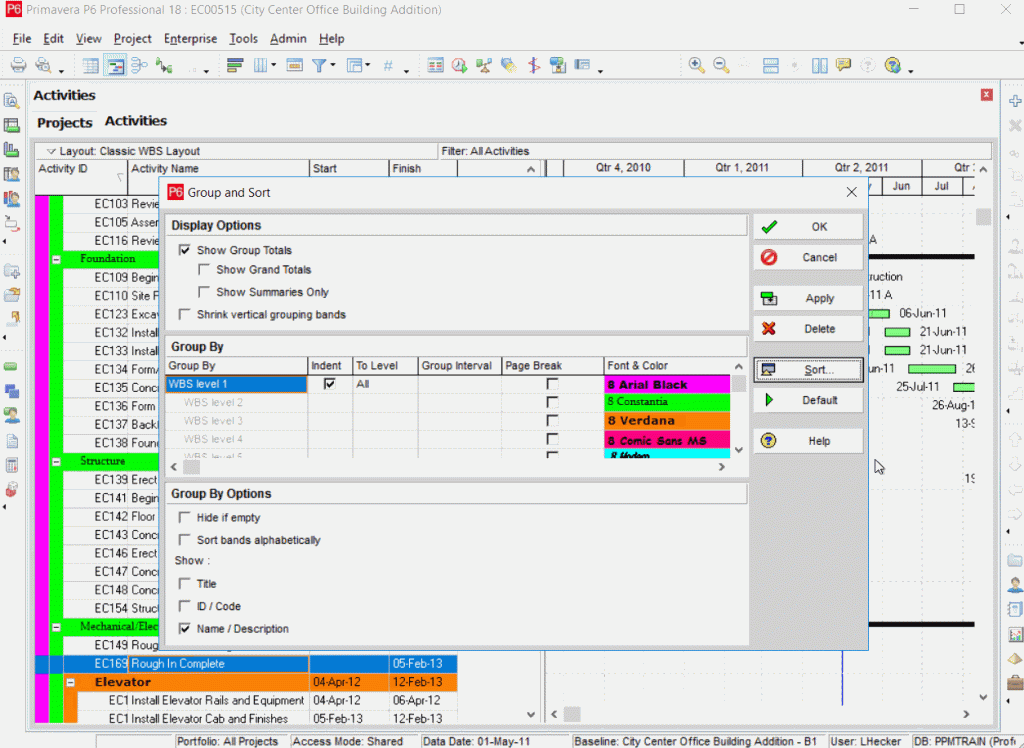1024x748 pixels.
Task: Click the yellow comment bubble toolbar icon
Action: coord(844,65)
